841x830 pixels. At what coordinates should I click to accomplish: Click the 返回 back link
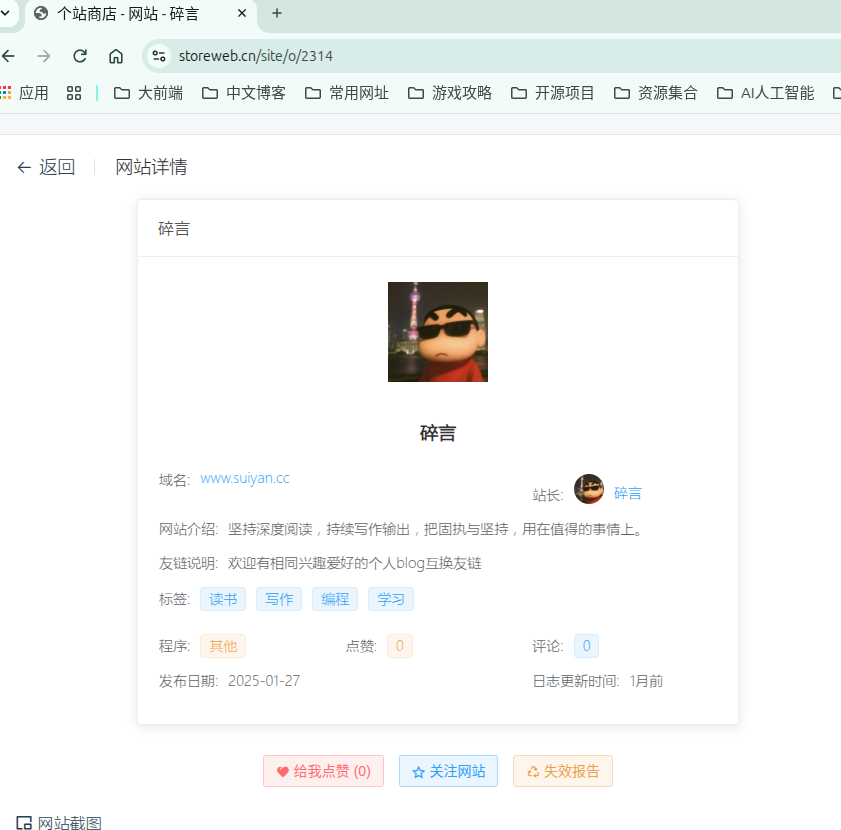pyautogui.click(x=46, y=167)
